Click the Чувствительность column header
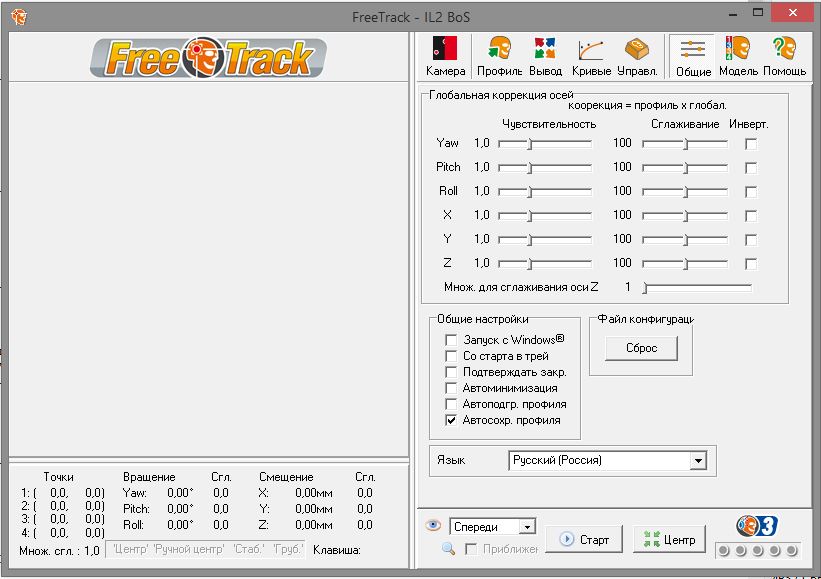 549,124
